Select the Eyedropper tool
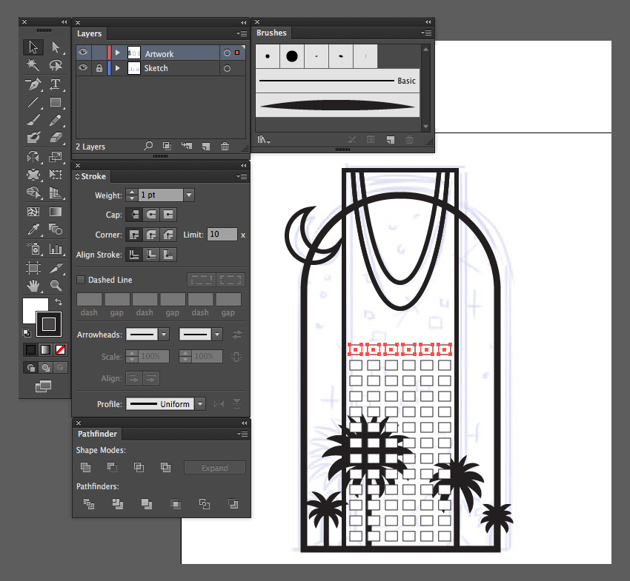The width and height of the screenshot is (630, 581). click(x=33, y=229)
